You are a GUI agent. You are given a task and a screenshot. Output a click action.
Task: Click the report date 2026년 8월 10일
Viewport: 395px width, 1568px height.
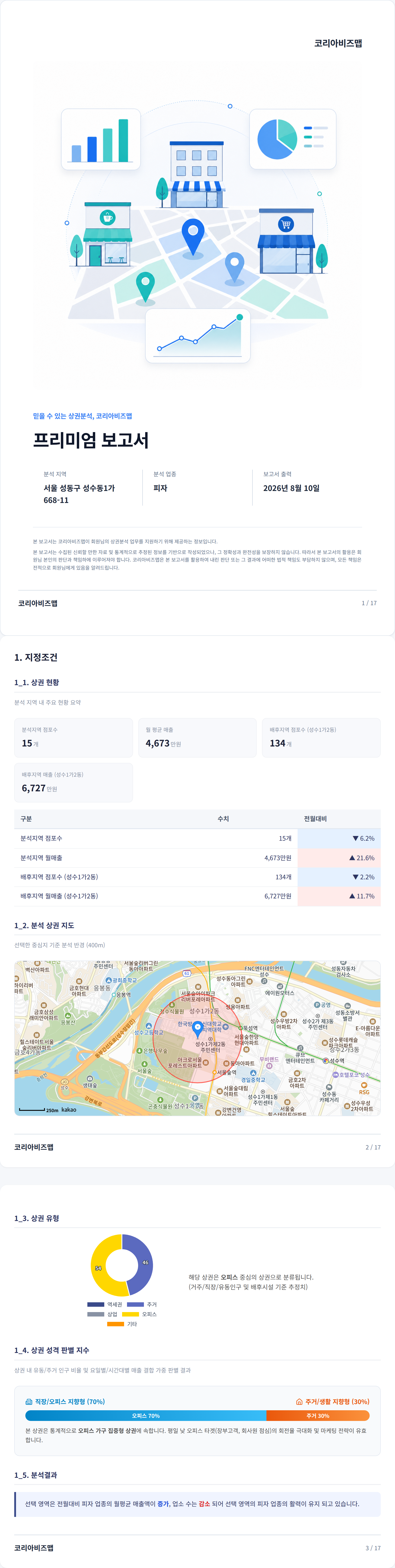tap(291, 488)
